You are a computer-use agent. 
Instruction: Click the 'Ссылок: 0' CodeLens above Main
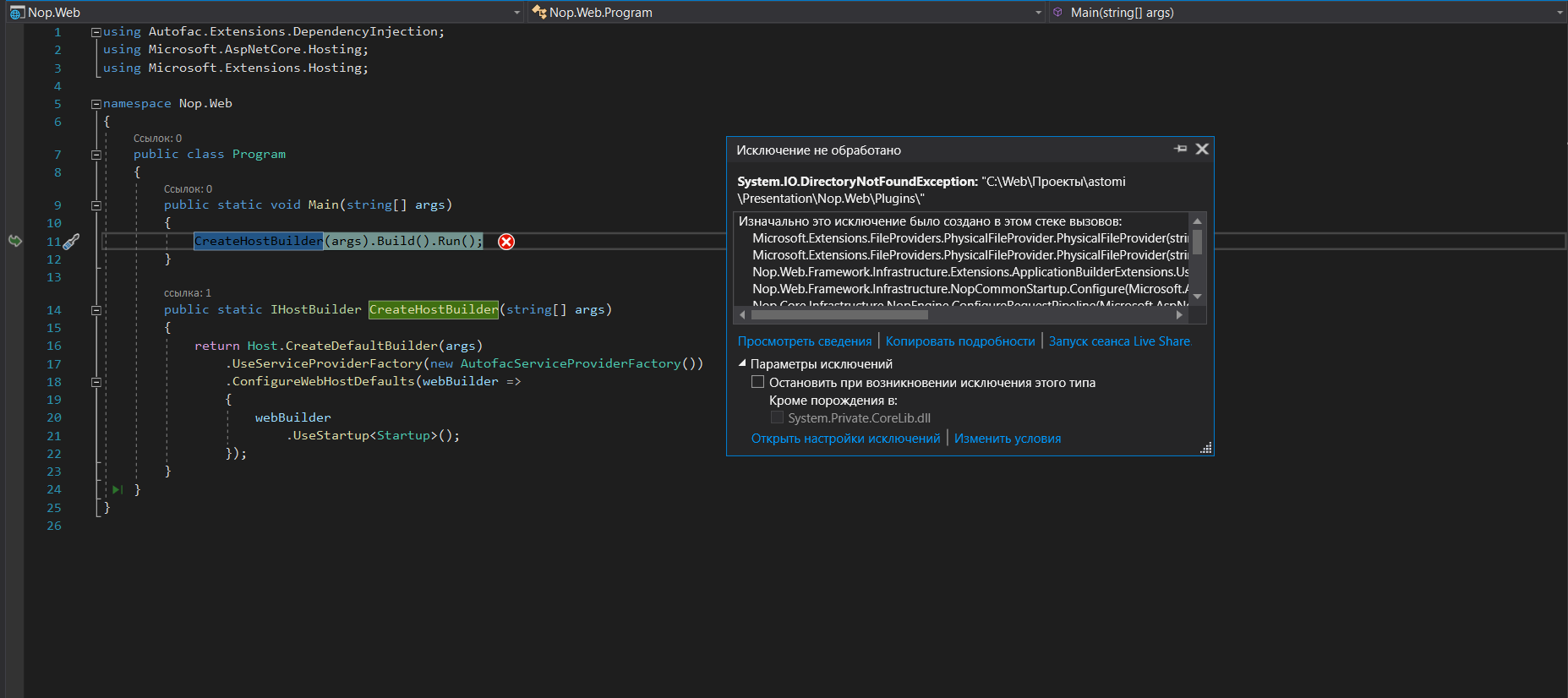[188, 189]
